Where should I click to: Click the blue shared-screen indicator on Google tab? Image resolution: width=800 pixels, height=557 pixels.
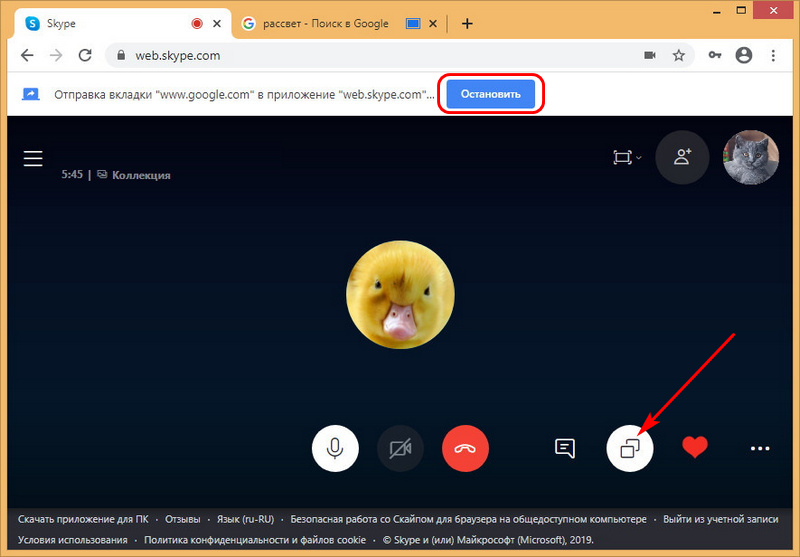coord(413,23)
